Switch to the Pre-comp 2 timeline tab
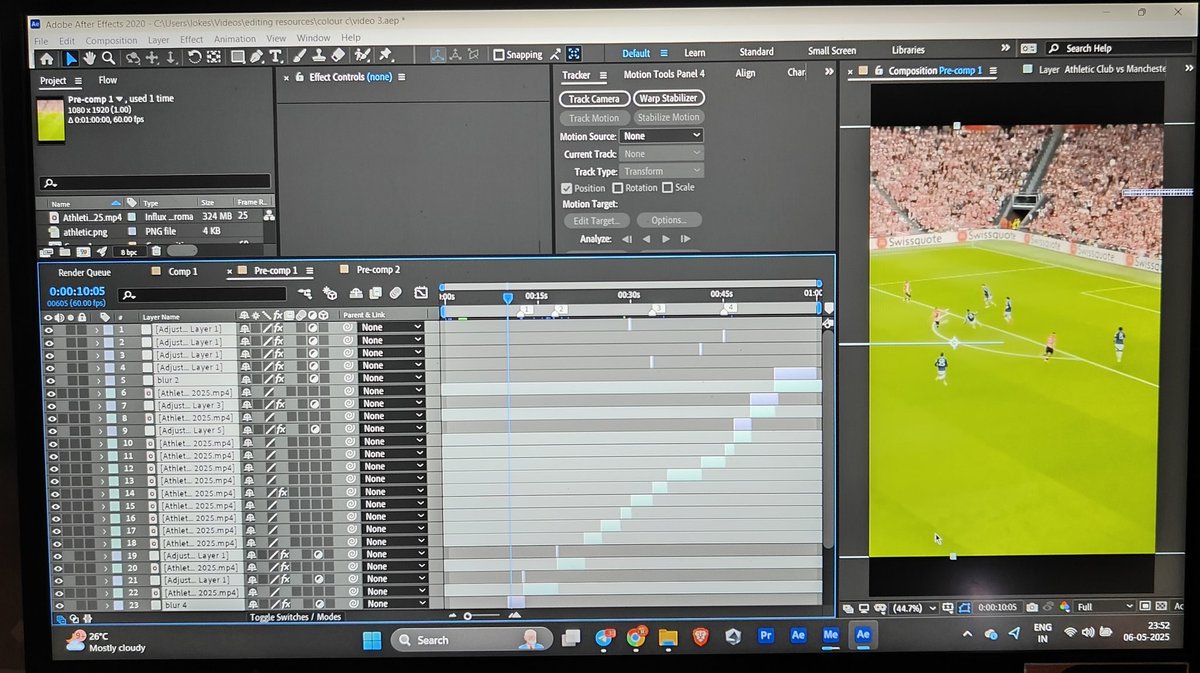 click(x=378, y=270)
